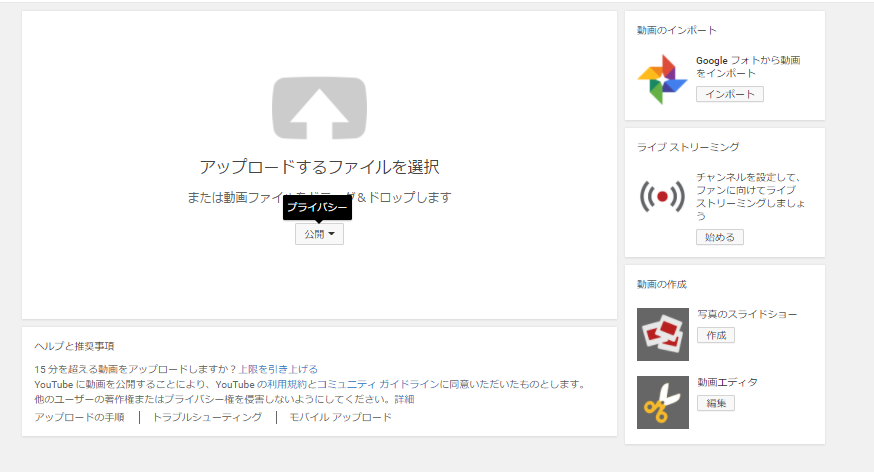Open the photo slideshow thumbnail icon

pyautogui.click(x=663, y=334)
